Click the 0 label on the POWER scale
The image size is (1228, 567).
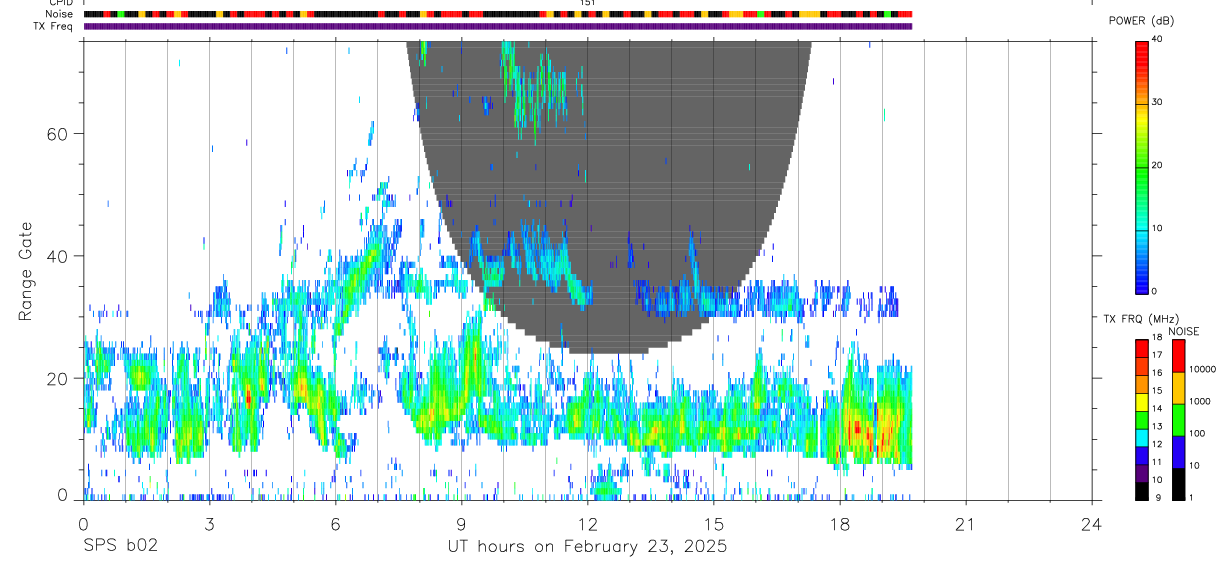1154,291
